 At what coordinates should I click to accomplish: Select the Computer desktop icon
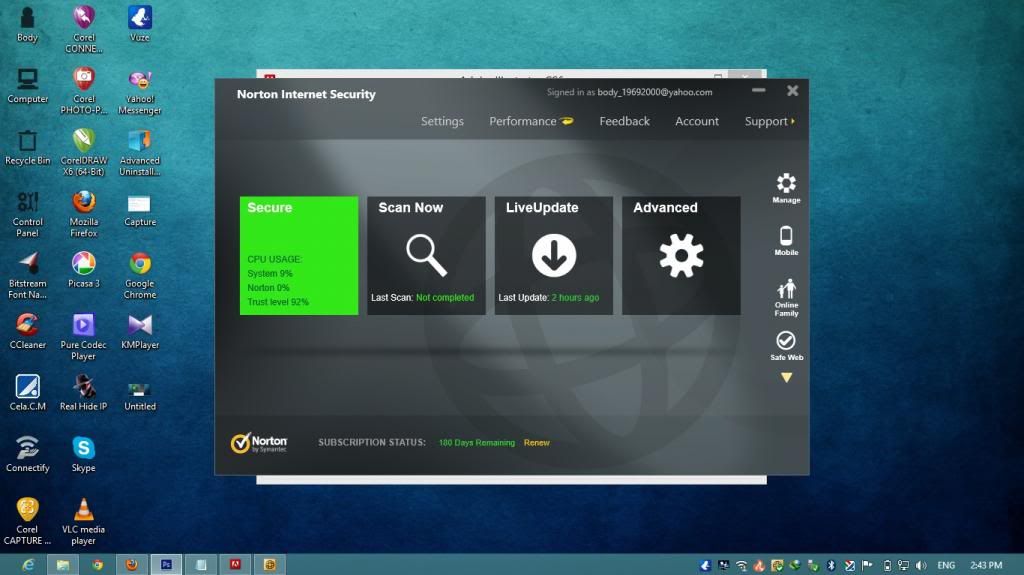(27, 86)
